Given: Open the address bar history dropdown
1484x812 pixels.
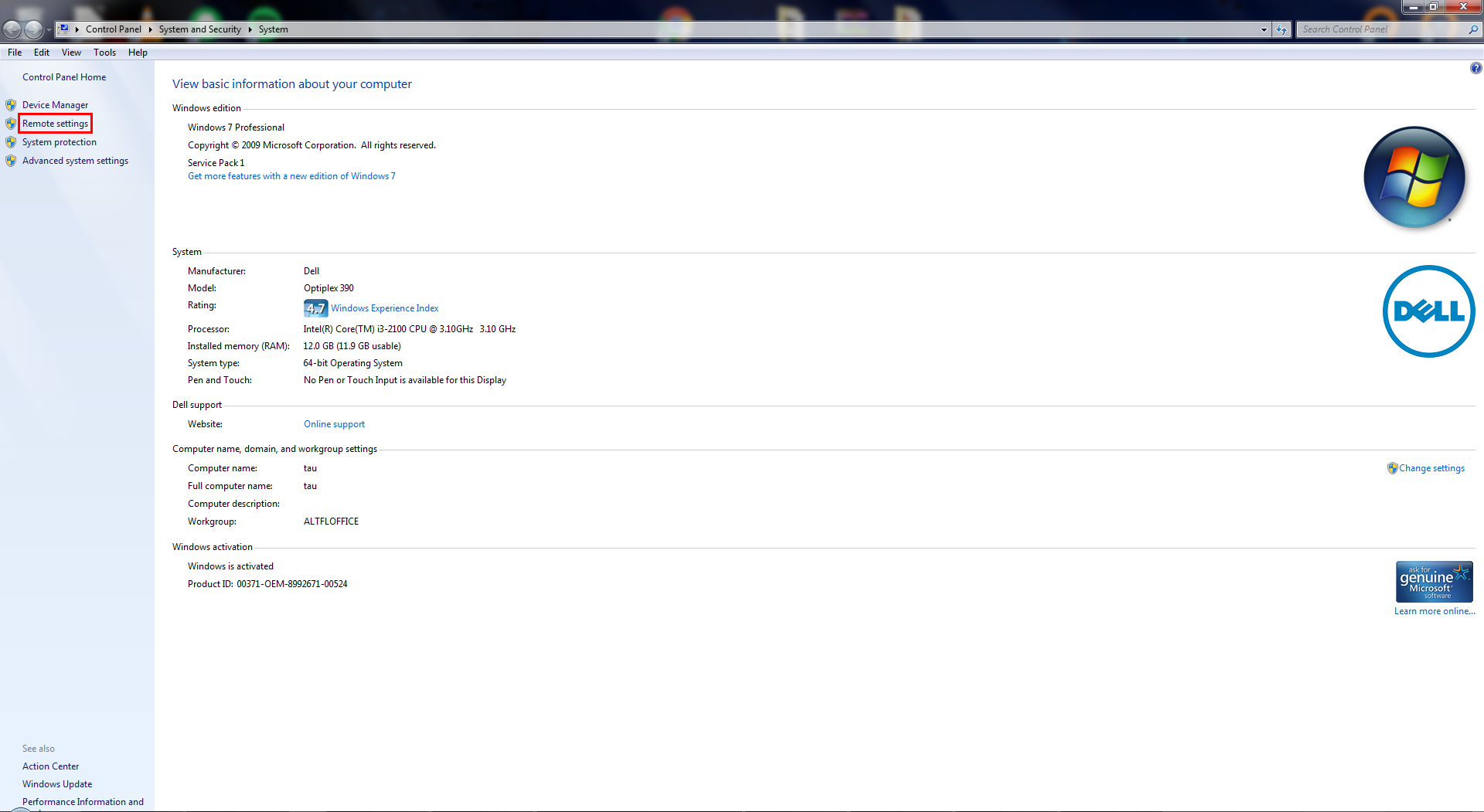Looking at the screenshot, I should point(1264,29).
